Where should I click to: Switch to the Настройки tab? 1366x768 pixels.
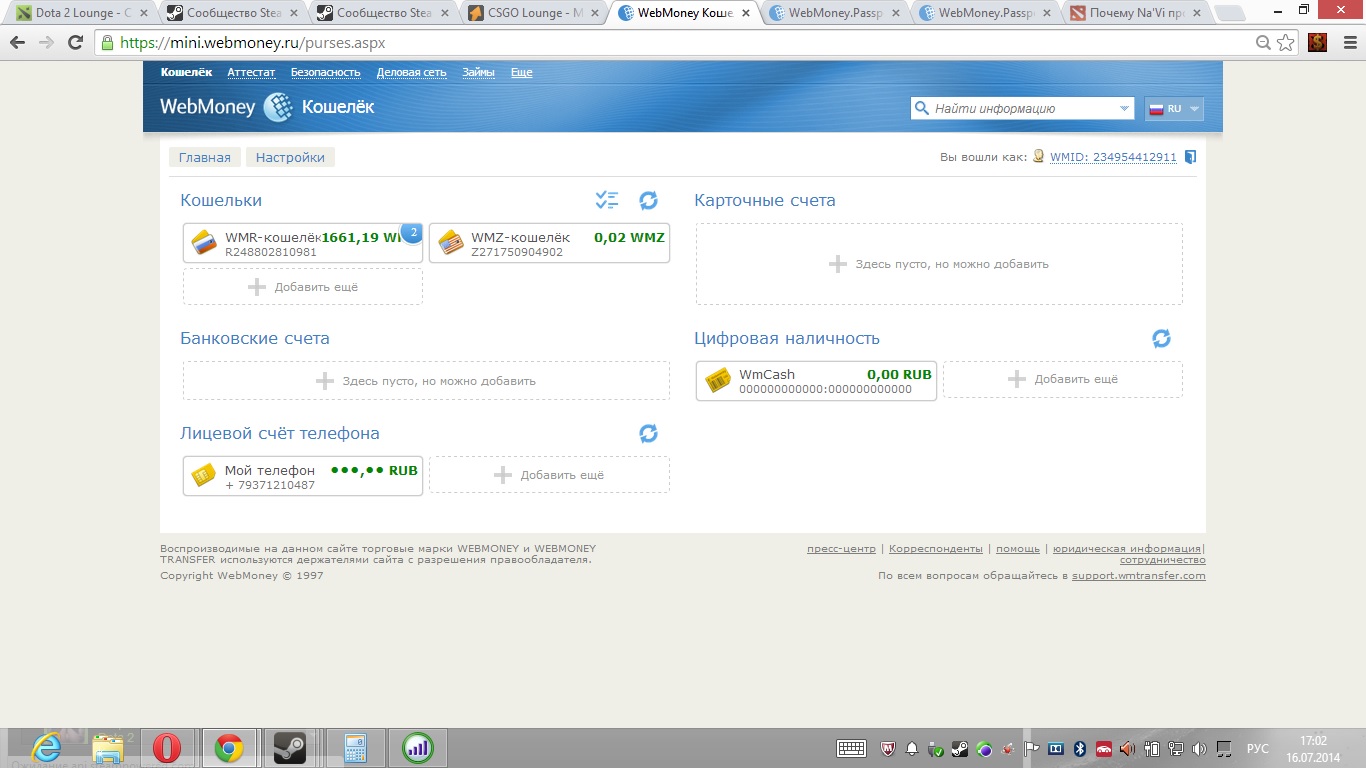point(290,157)
